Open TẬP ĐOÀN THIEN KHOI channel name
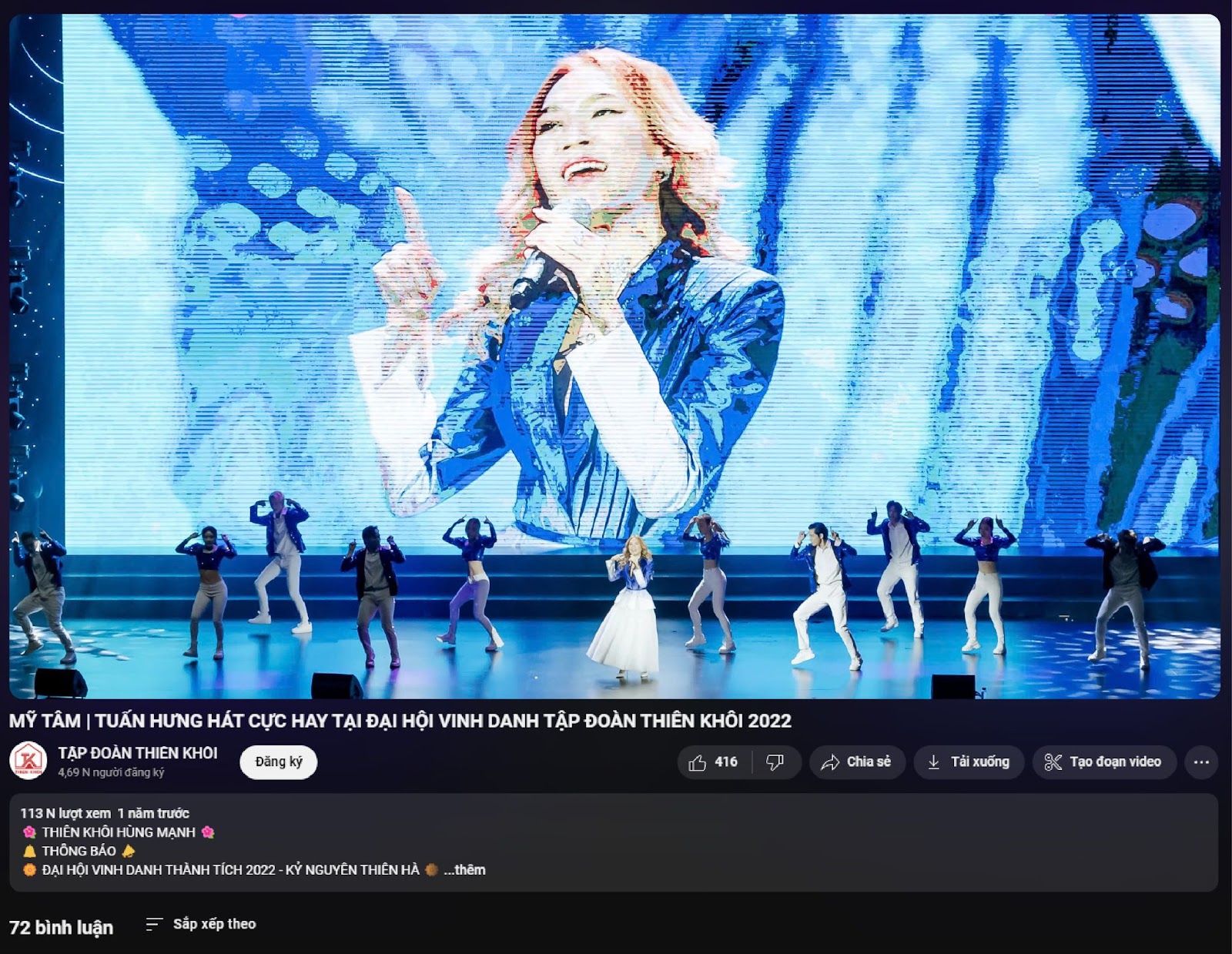Image resolution: width=1232 pixels, height=954 pixels. (x=138, y=753)
